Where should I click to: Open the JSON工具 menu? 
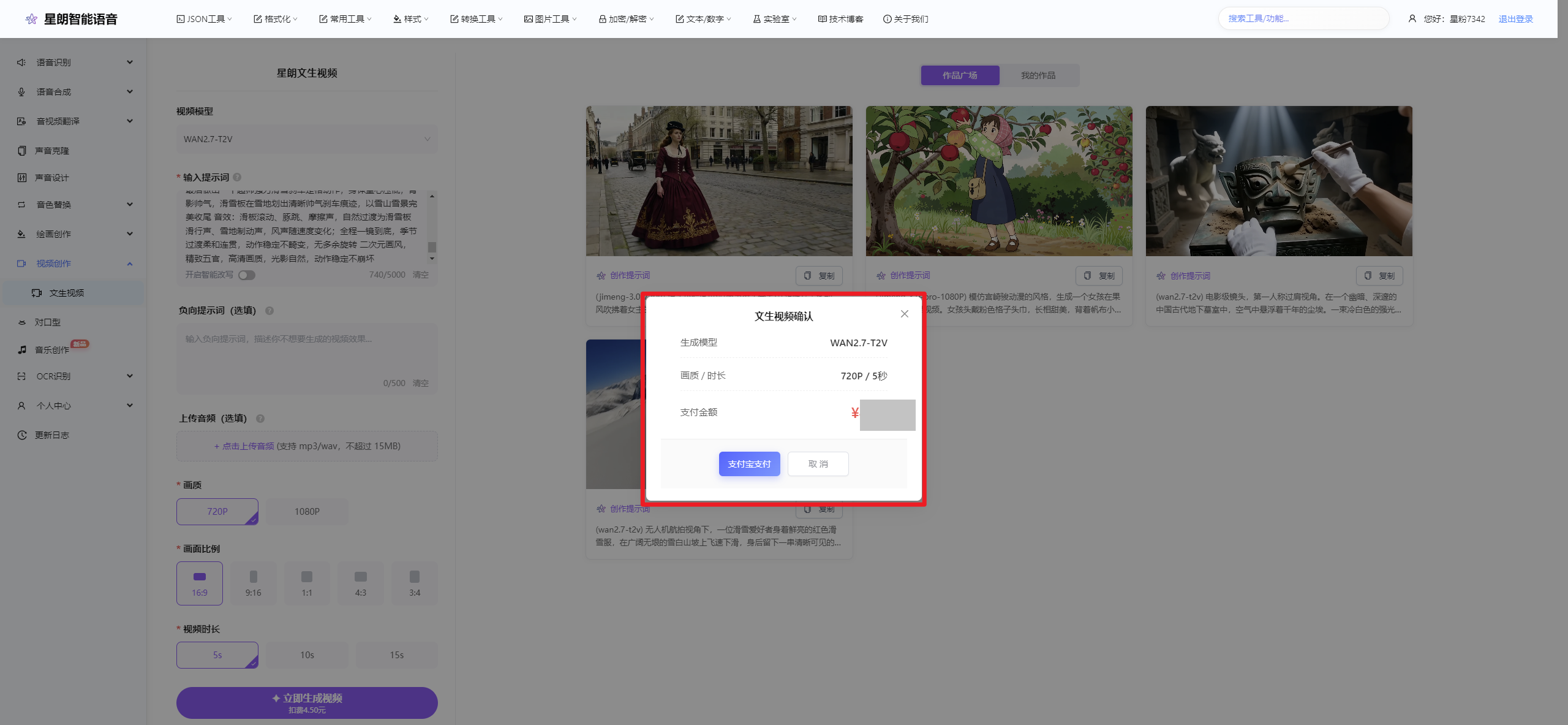click(205, 19)
